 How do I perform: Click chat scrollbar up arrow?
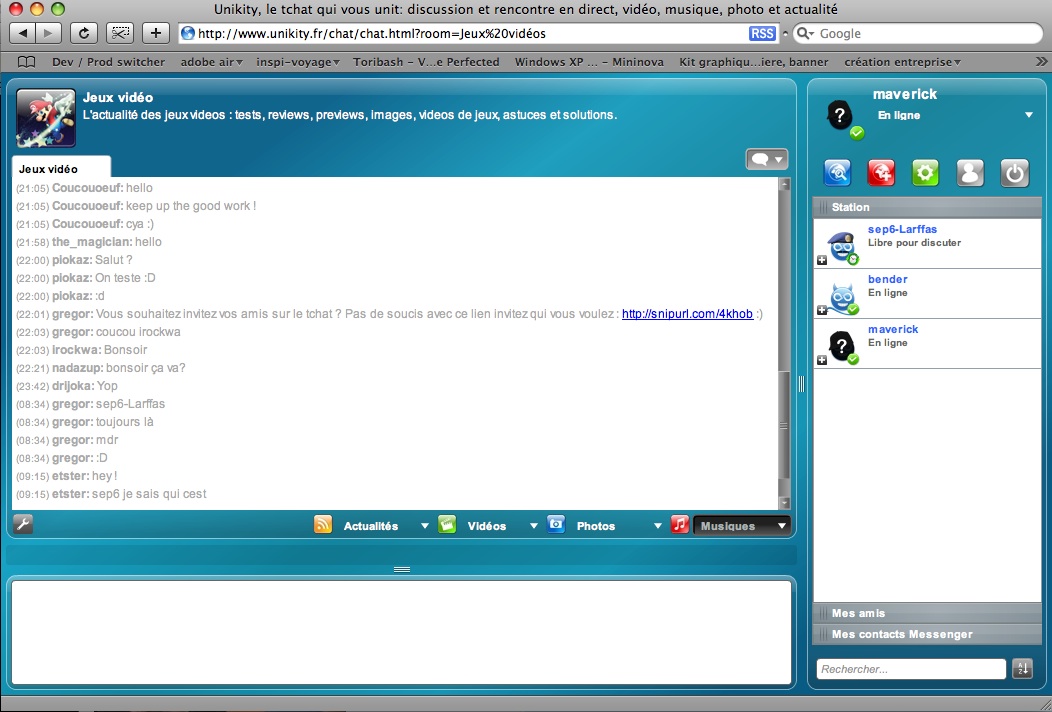(784, 184)
